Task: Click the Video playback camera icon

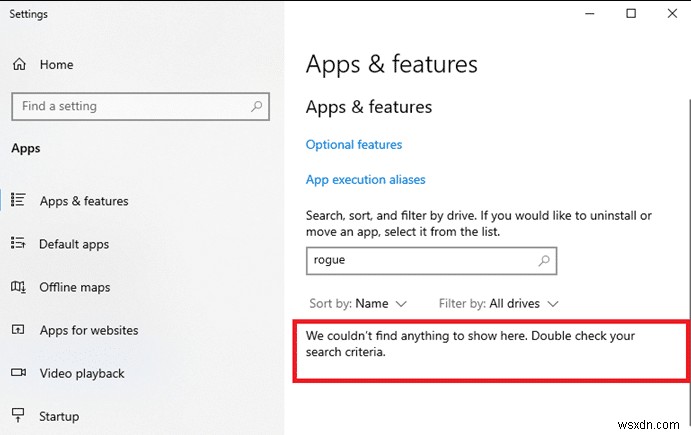Action: [18, 373]
